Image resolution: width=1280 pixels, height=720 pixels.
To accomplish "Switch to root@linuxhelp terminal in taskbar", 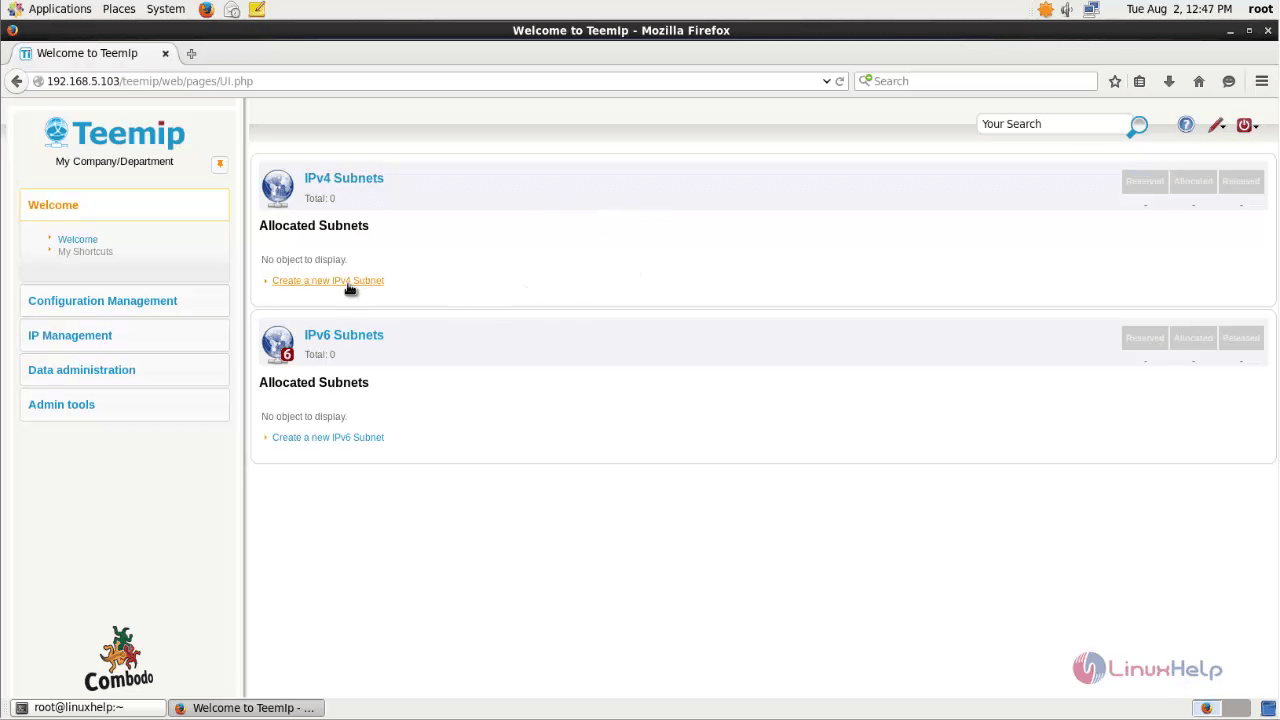I will click(x=88, y=708).
